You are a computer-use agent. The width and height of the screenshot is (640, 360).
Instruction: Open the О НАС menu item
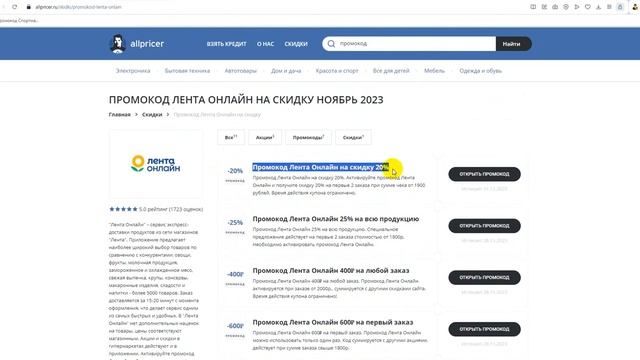click(265, 44)
